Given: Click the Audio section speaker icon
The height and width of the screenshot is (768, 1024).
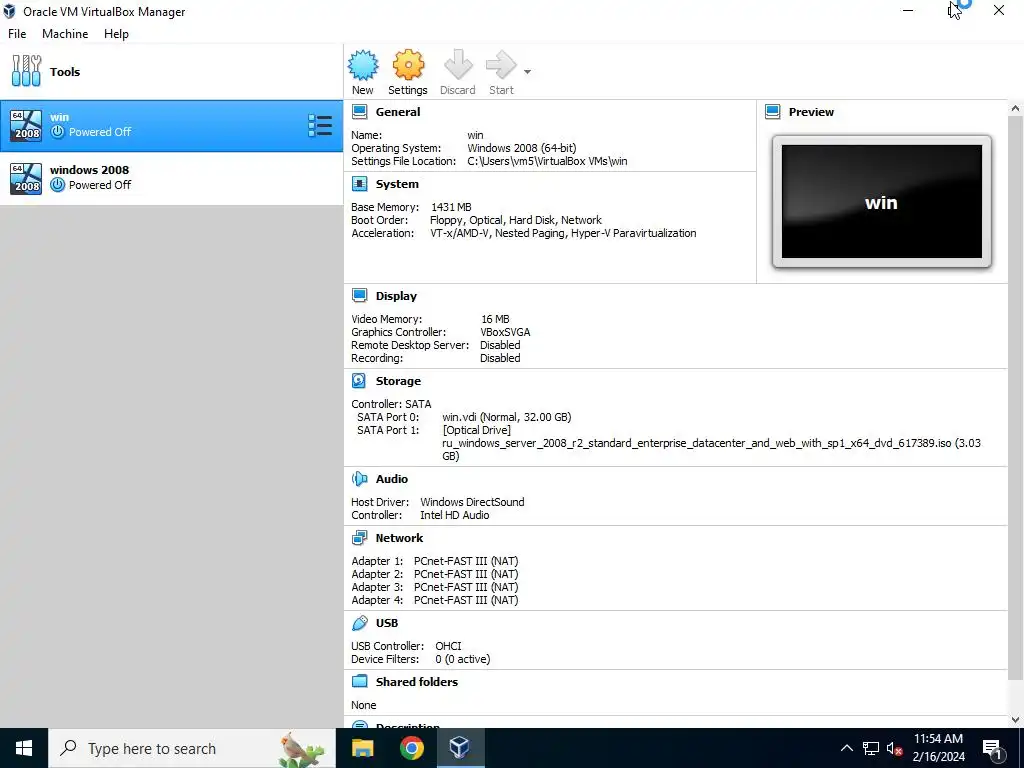Looking at the screenshot, I should (x=359, y=479).
